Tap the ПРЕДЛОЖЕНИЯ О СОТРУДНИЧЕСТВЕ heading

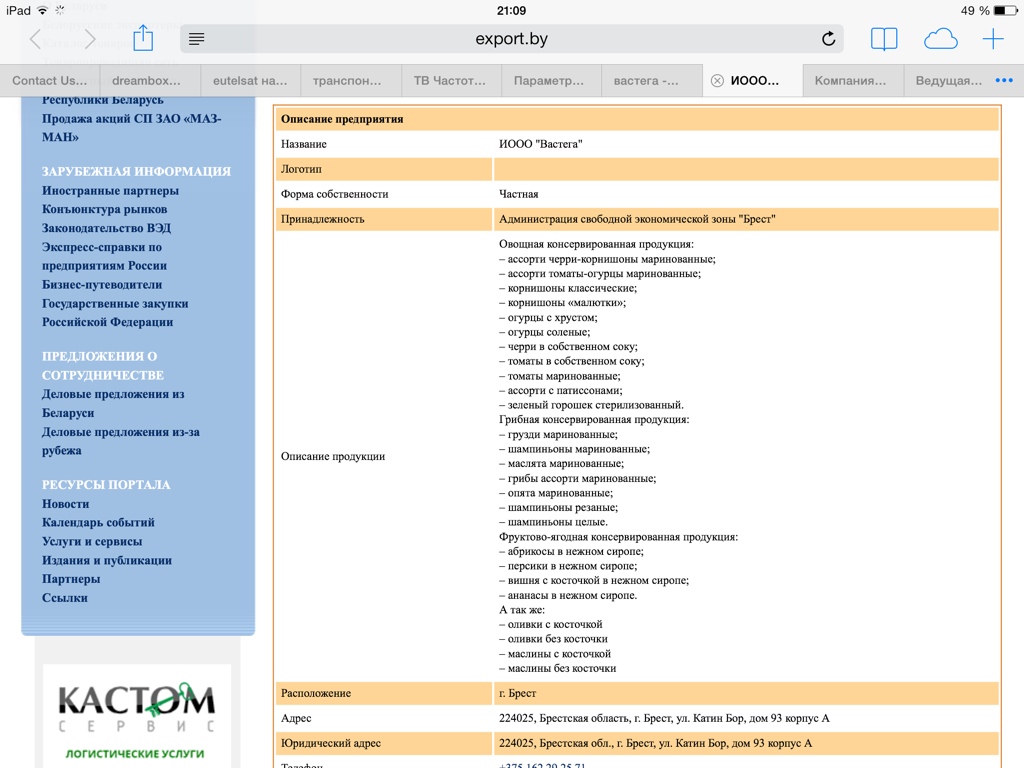[103, 366]
